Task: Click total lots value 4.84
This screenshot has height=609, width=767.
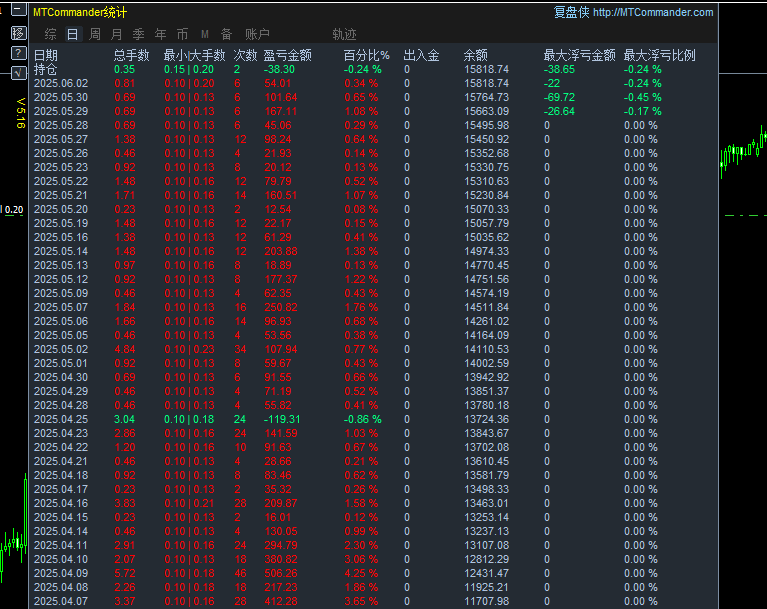Action: [x=125, y=349]
